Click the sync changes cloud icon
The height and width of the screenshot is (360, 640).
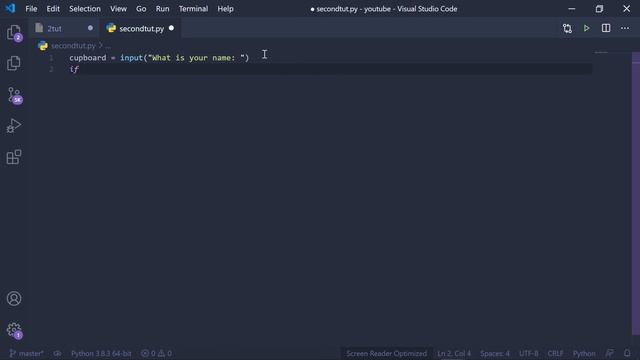tap(58, 353)
